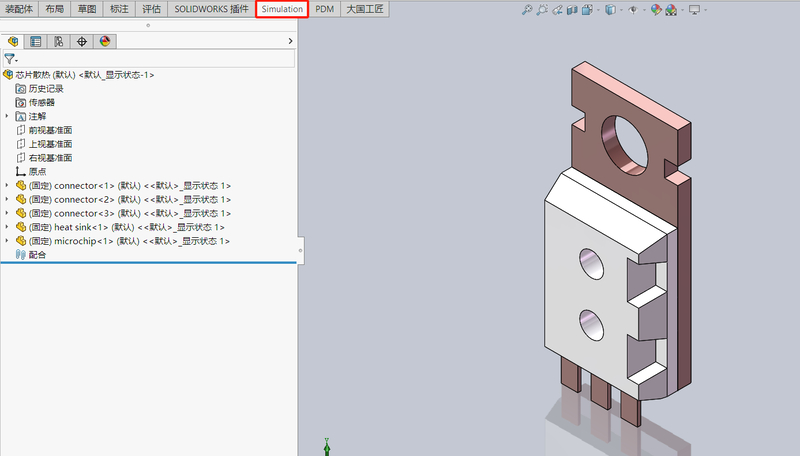This screenshot has width=800, height=456.
Task: Switch to the Simulation tab
Action: pyautogui.click(x=282, y=9)
